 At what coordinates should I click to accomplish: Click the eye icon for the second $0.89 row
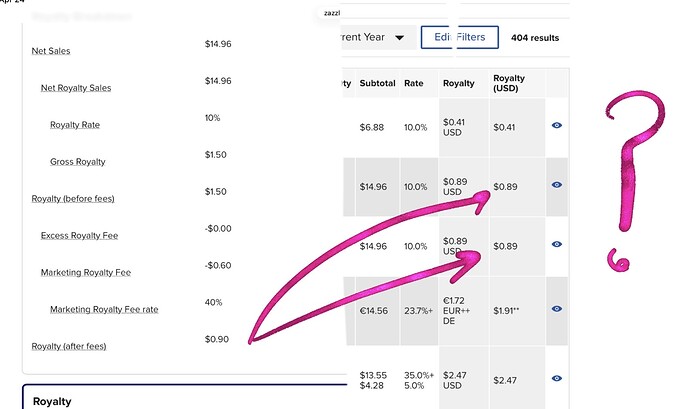[x=557, y=244]
